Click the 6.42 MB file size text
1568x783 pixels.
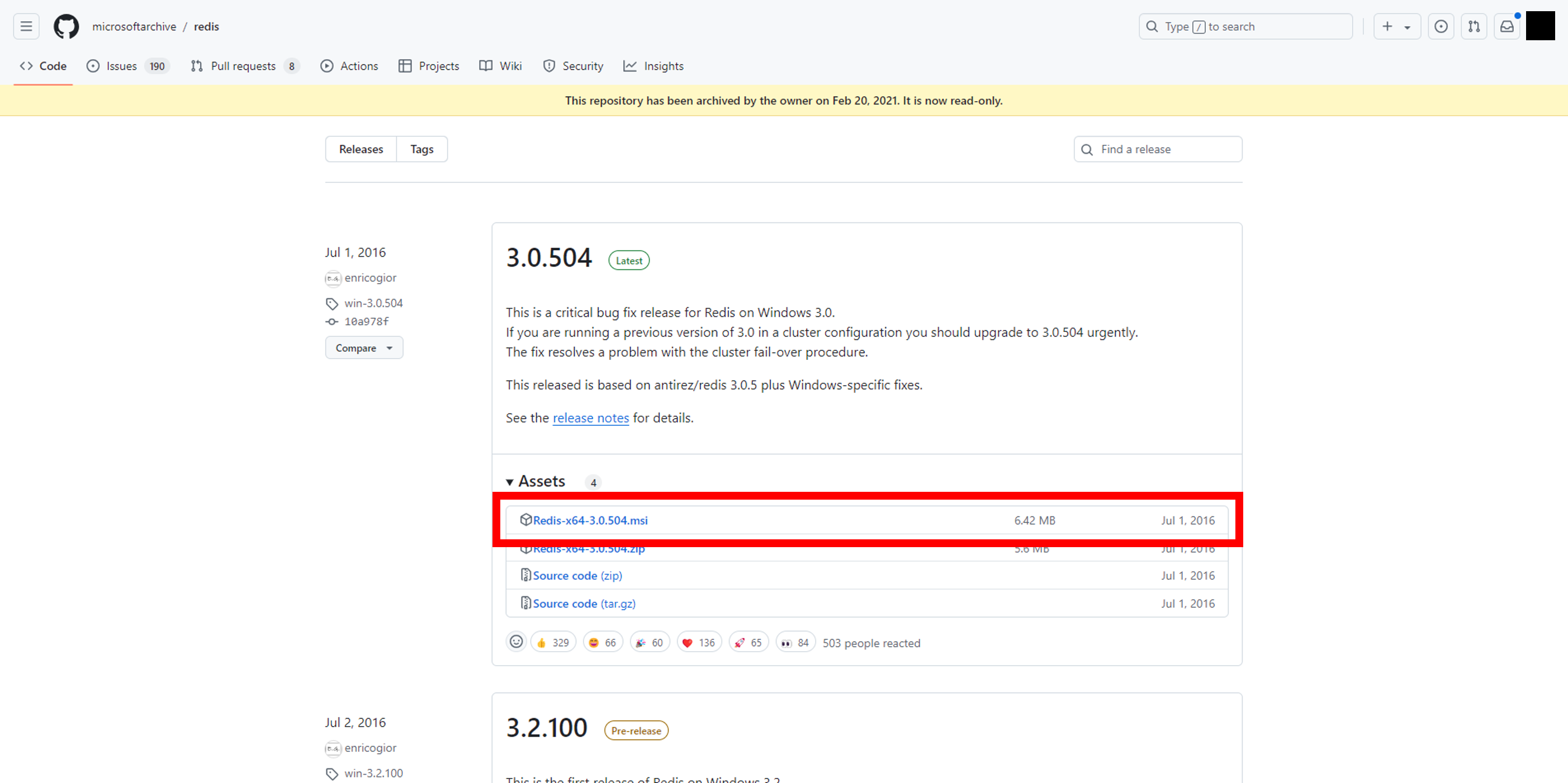coord(1034,520)
